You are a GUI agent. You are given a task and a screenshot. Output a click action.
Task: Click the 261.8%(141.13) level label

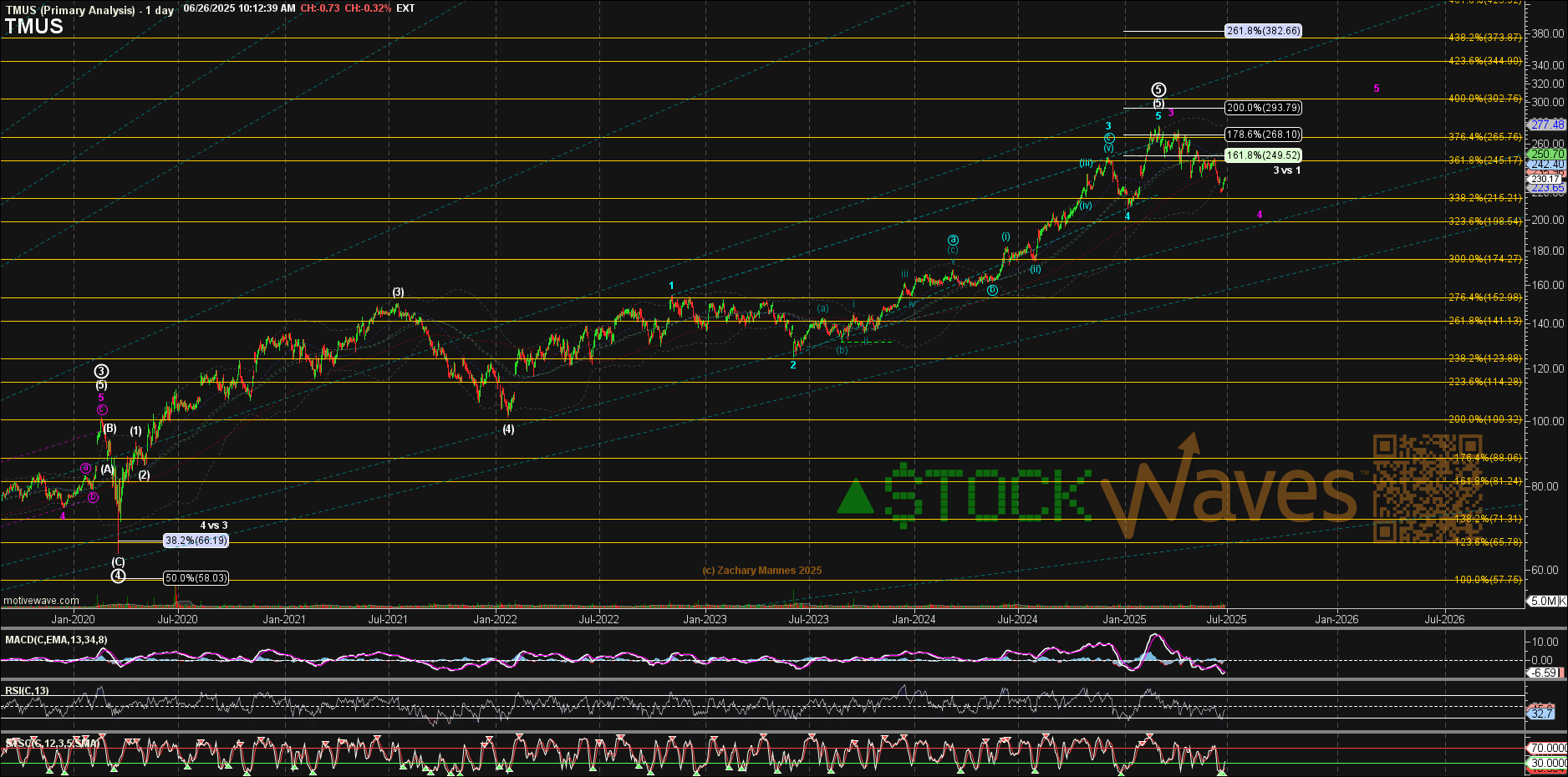(1484, 321)
